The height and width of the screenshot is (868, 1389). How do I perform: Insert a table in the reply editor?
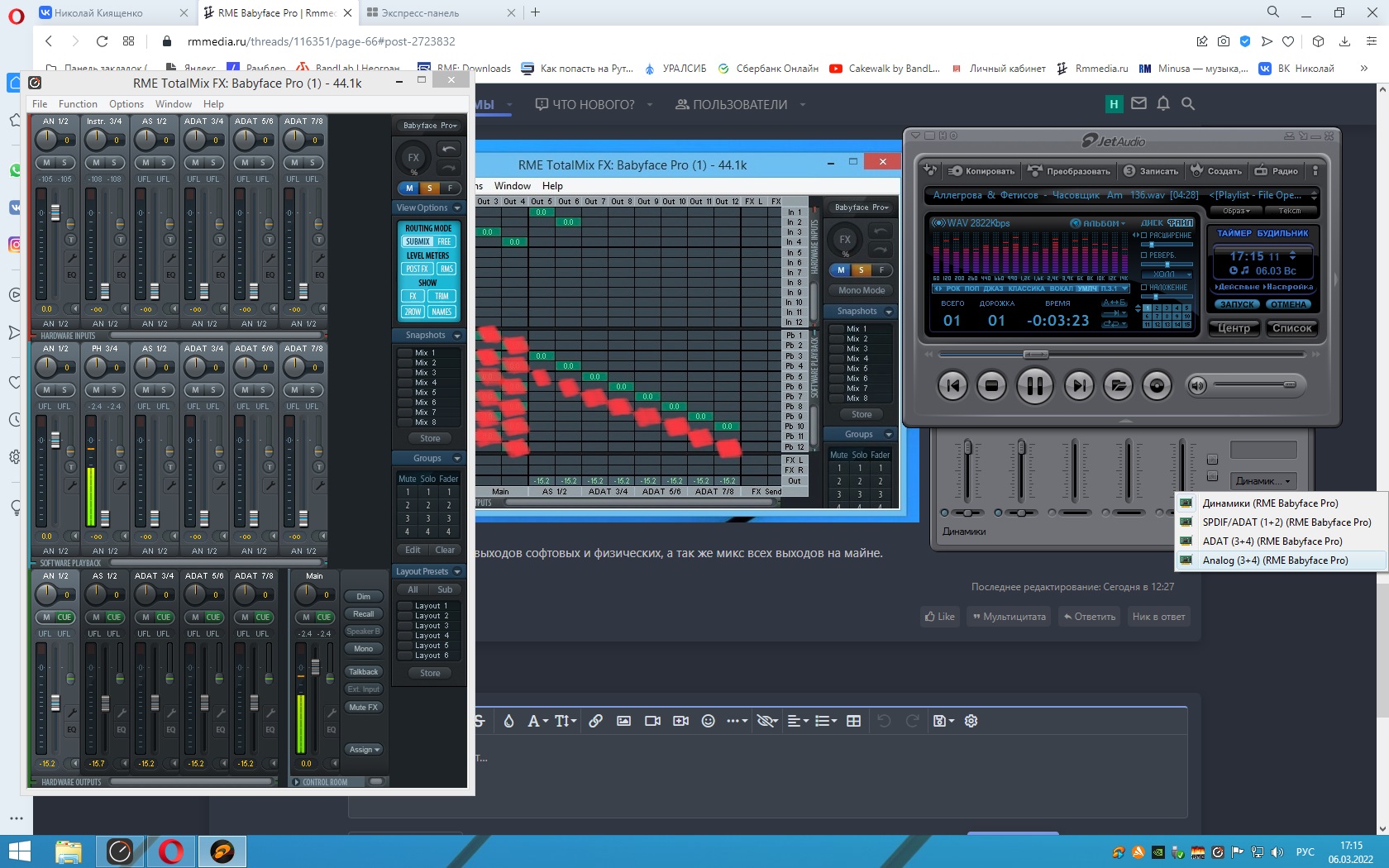(x=853, y=721)
